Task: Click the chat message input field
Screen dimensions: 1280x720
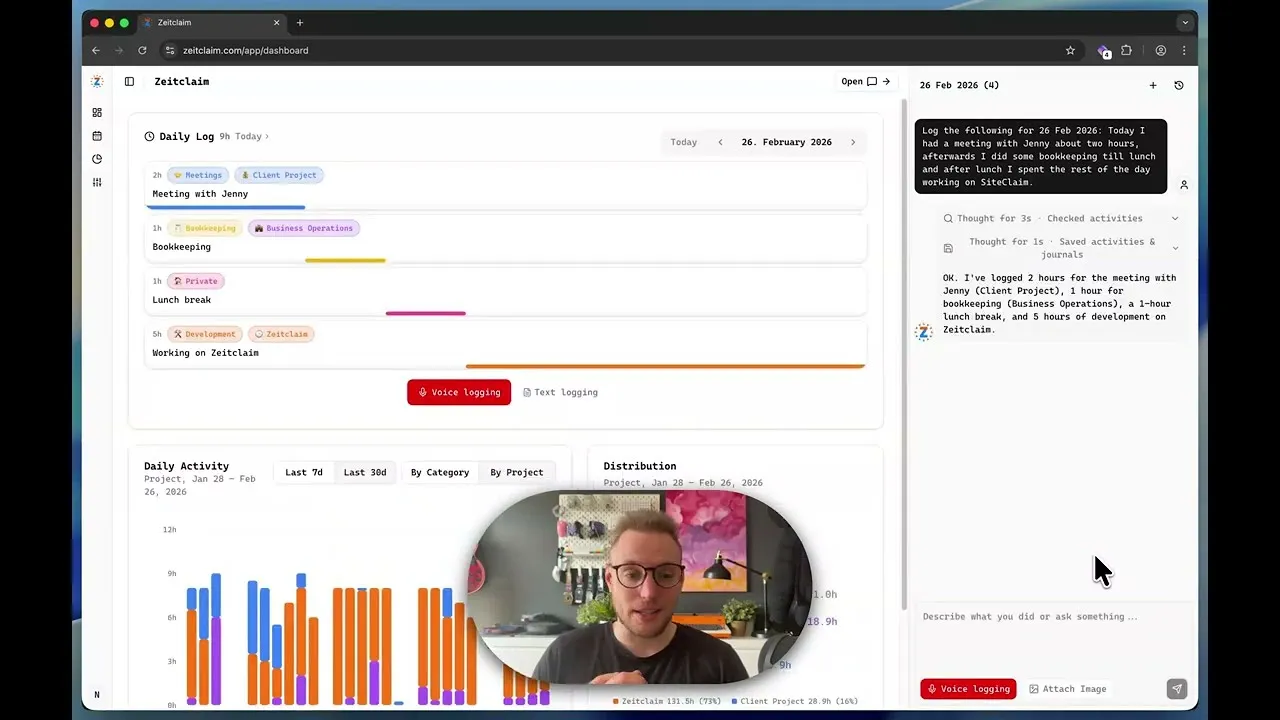Action: (x=1050, y=617)
